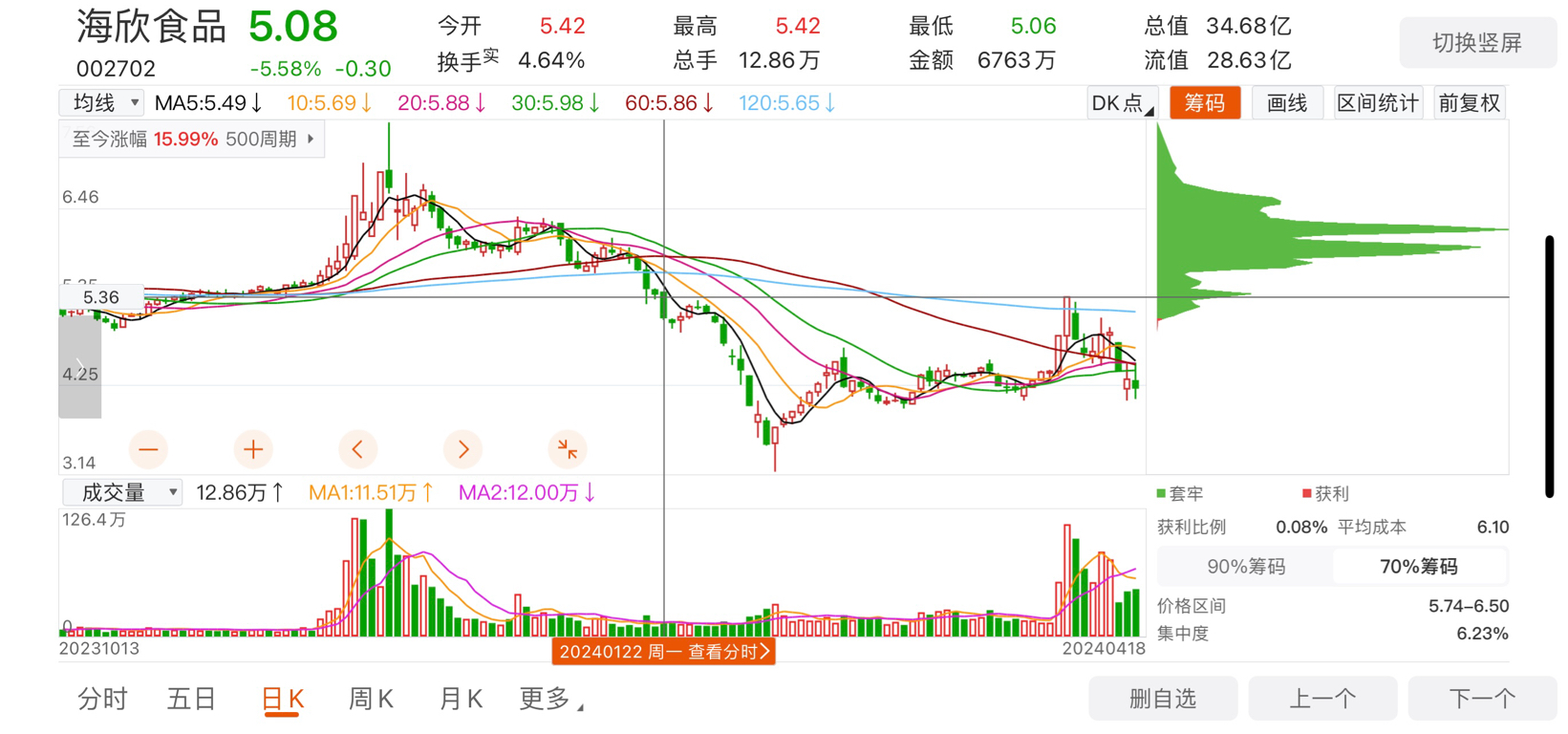Toggle the 筹码 chip distribution panel
The height and width of the screenshot is (734, 1568).
1205,103
